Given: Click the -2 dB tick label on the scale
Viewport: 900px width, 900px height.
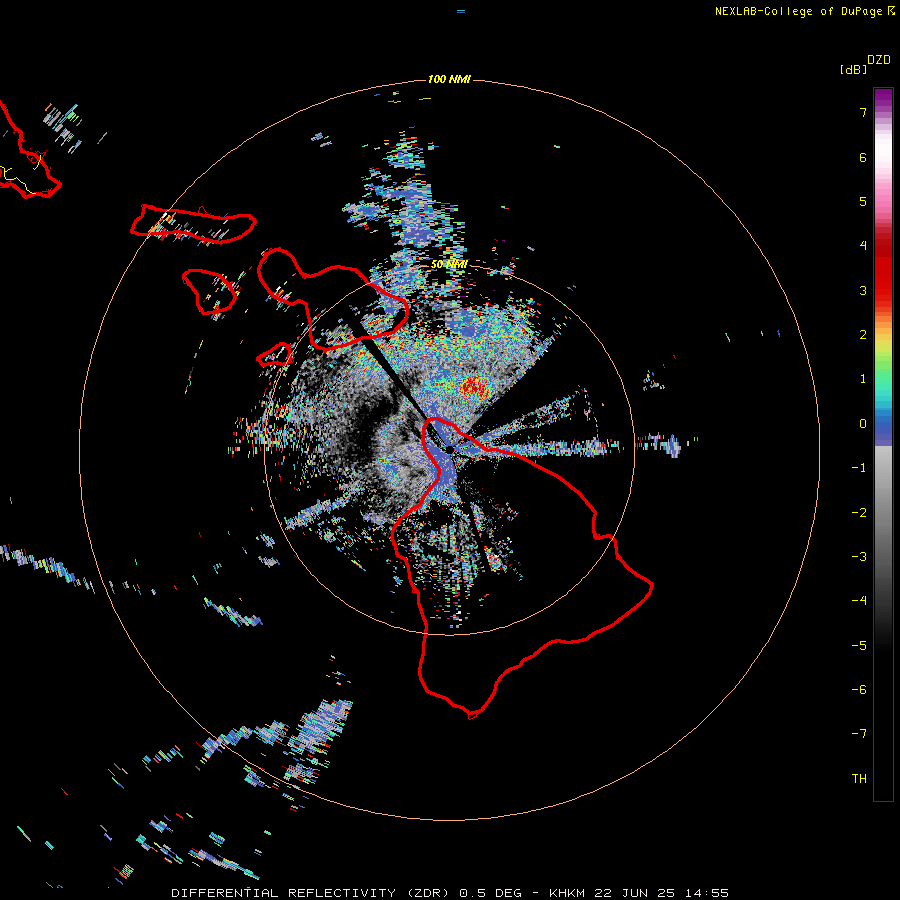Looking at the screenshot, I should tap(859, 513).
